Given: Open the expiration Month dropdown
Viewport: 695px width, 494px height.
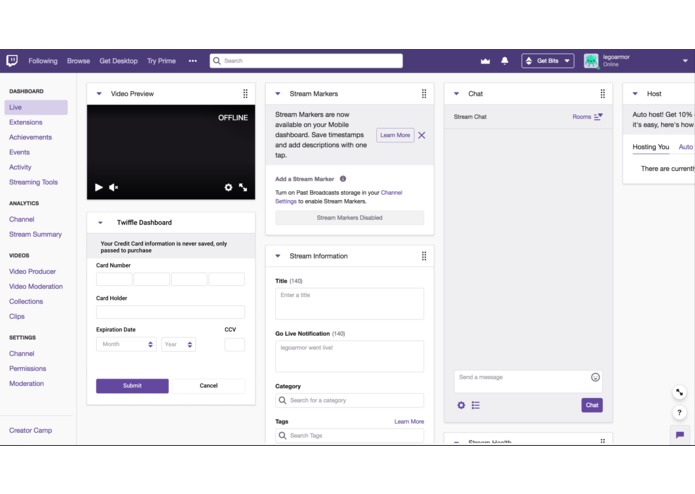Looking at the screenshot, I should 126,344.
